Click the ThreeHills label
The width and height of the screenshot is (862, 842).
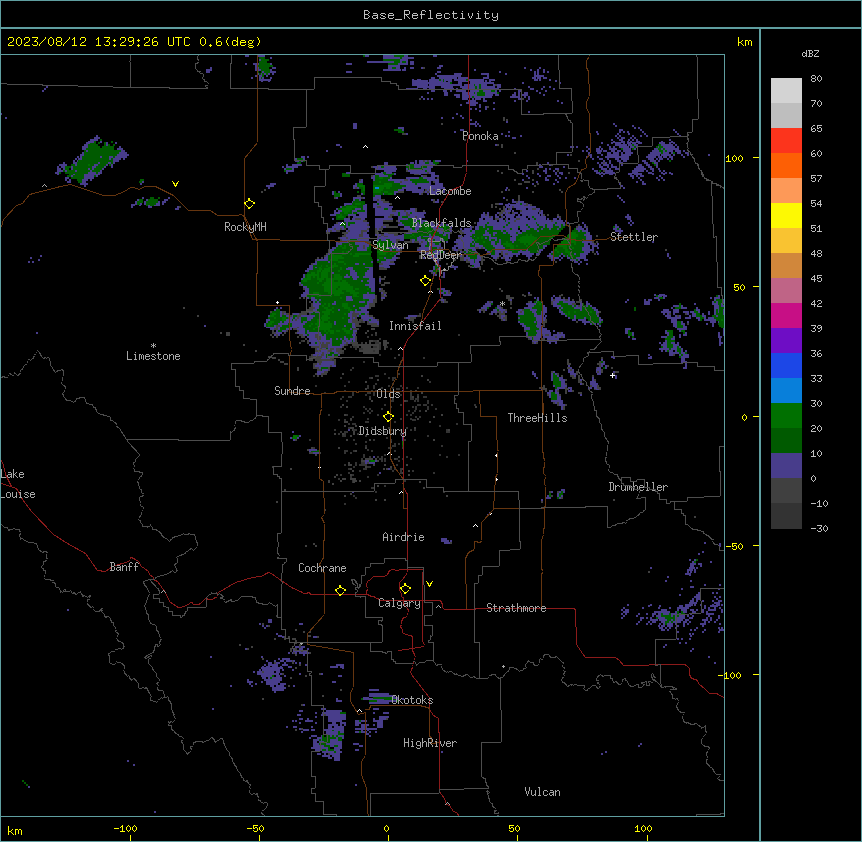(x=537, y=418)
